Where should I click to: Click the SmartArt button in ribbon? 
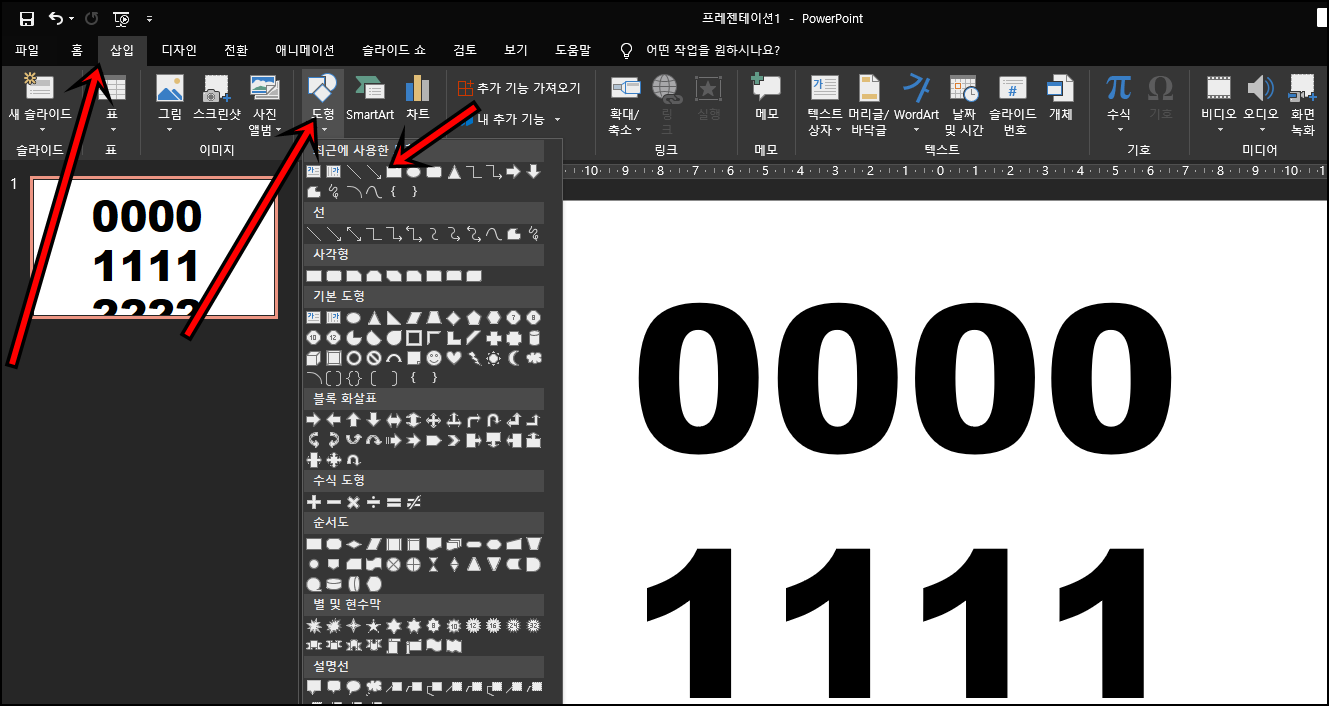coord(370,99)
